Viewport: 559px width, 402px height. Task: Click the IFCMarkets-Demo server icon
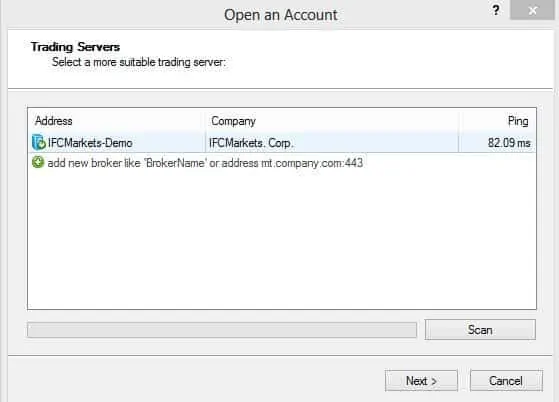[39, 143]
